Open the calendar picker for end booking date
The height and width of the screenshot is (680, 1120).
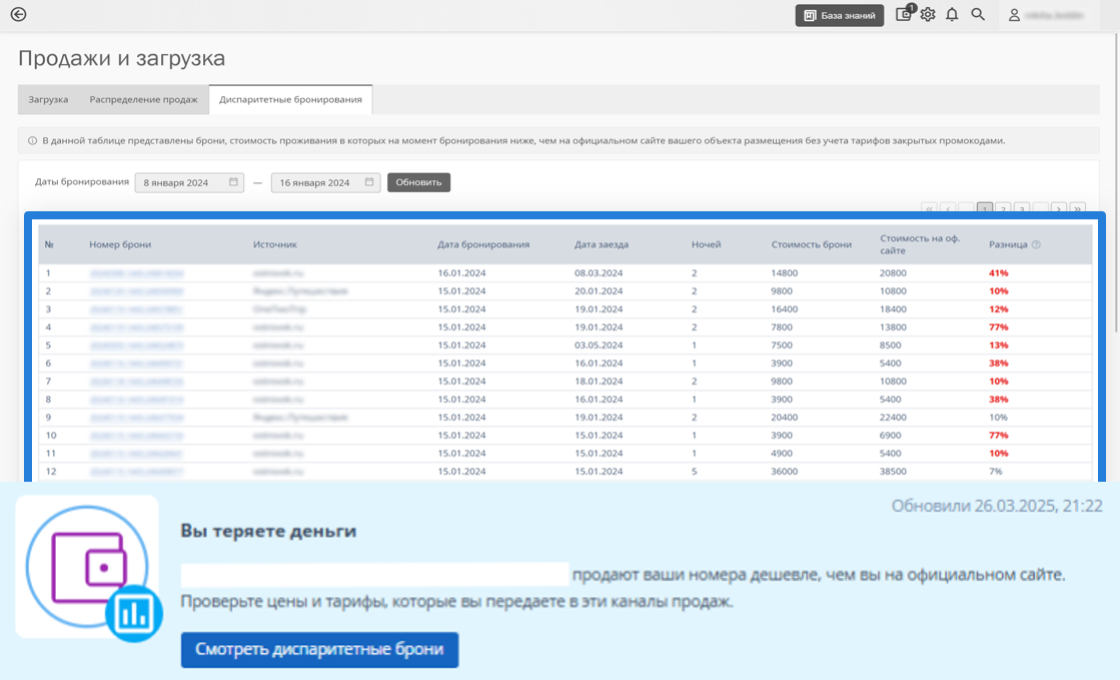click(x=368, y=182)
